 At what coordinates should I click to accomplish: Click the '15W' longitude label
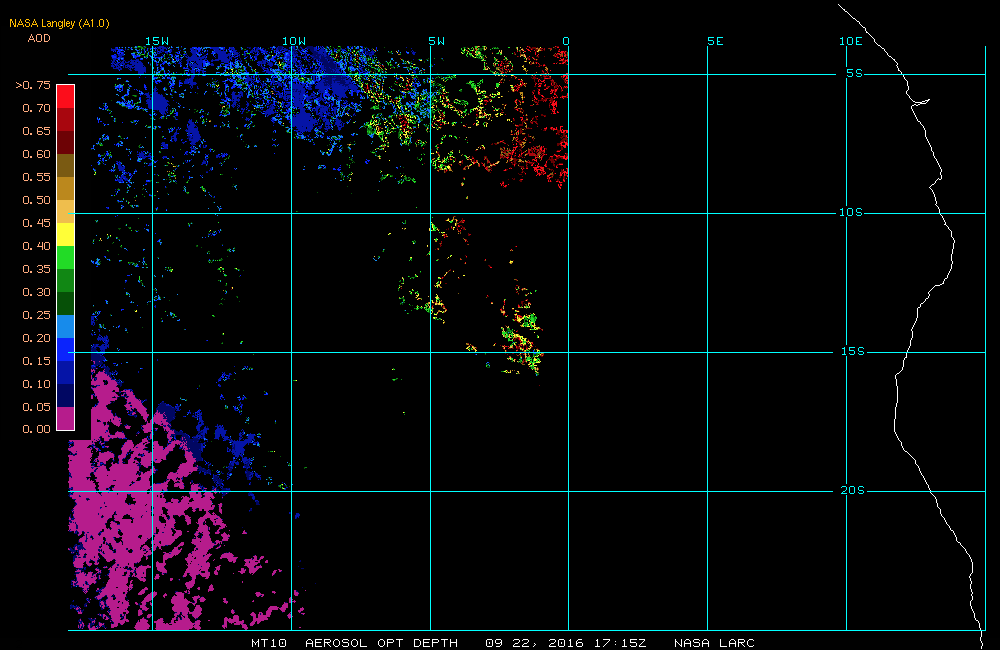coord(157,41)
